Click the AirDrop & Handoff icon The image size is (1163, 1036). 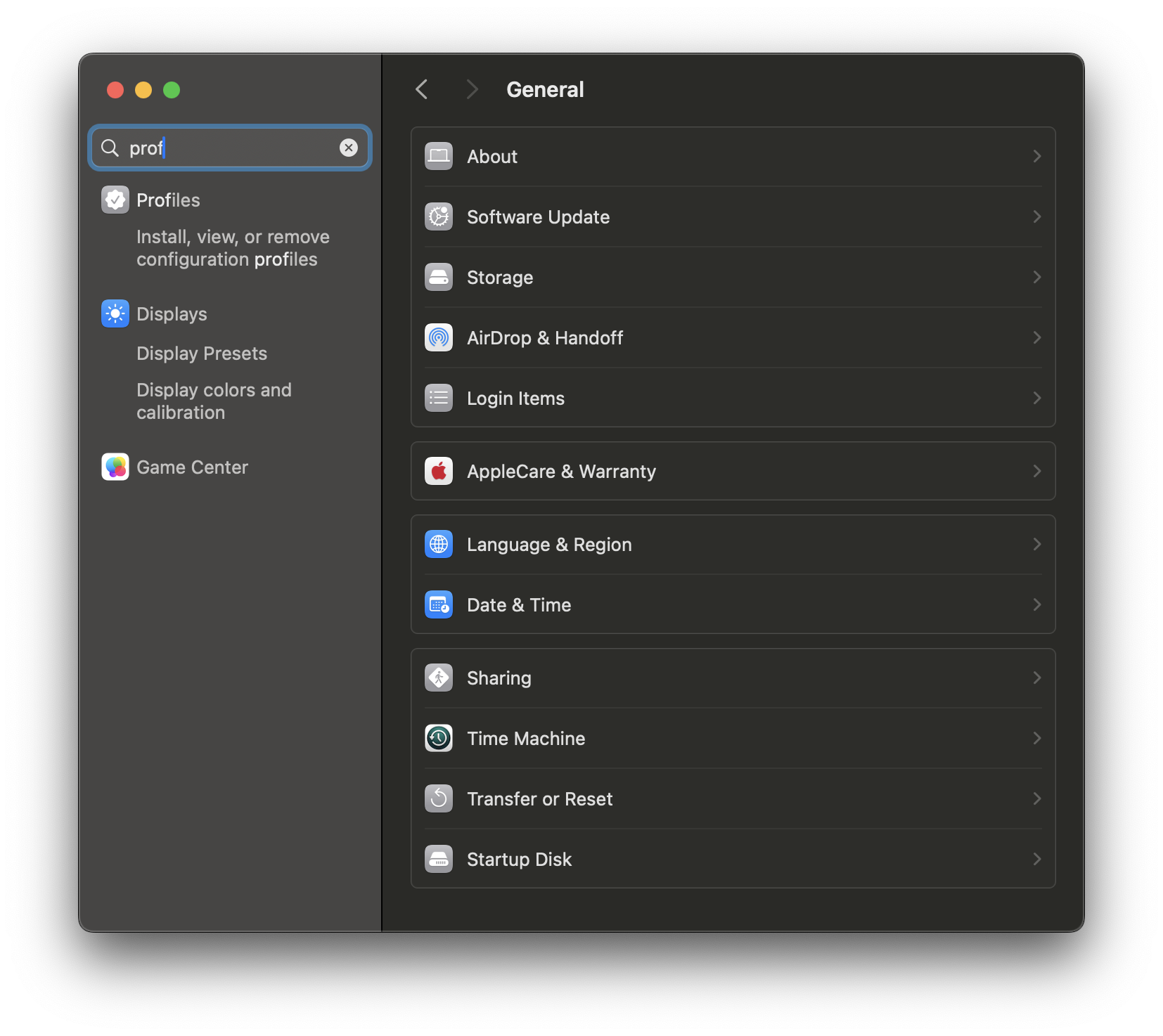439,337
